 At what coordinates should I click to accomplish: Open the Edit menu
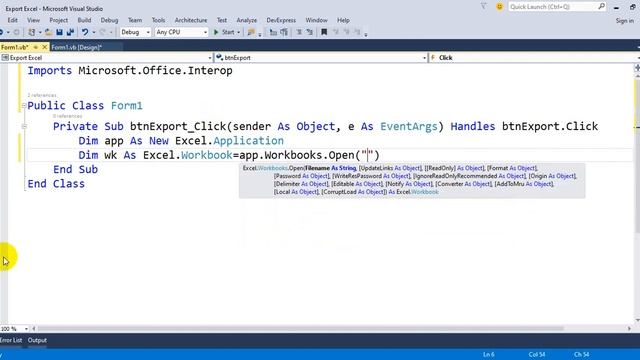[13, 20]
